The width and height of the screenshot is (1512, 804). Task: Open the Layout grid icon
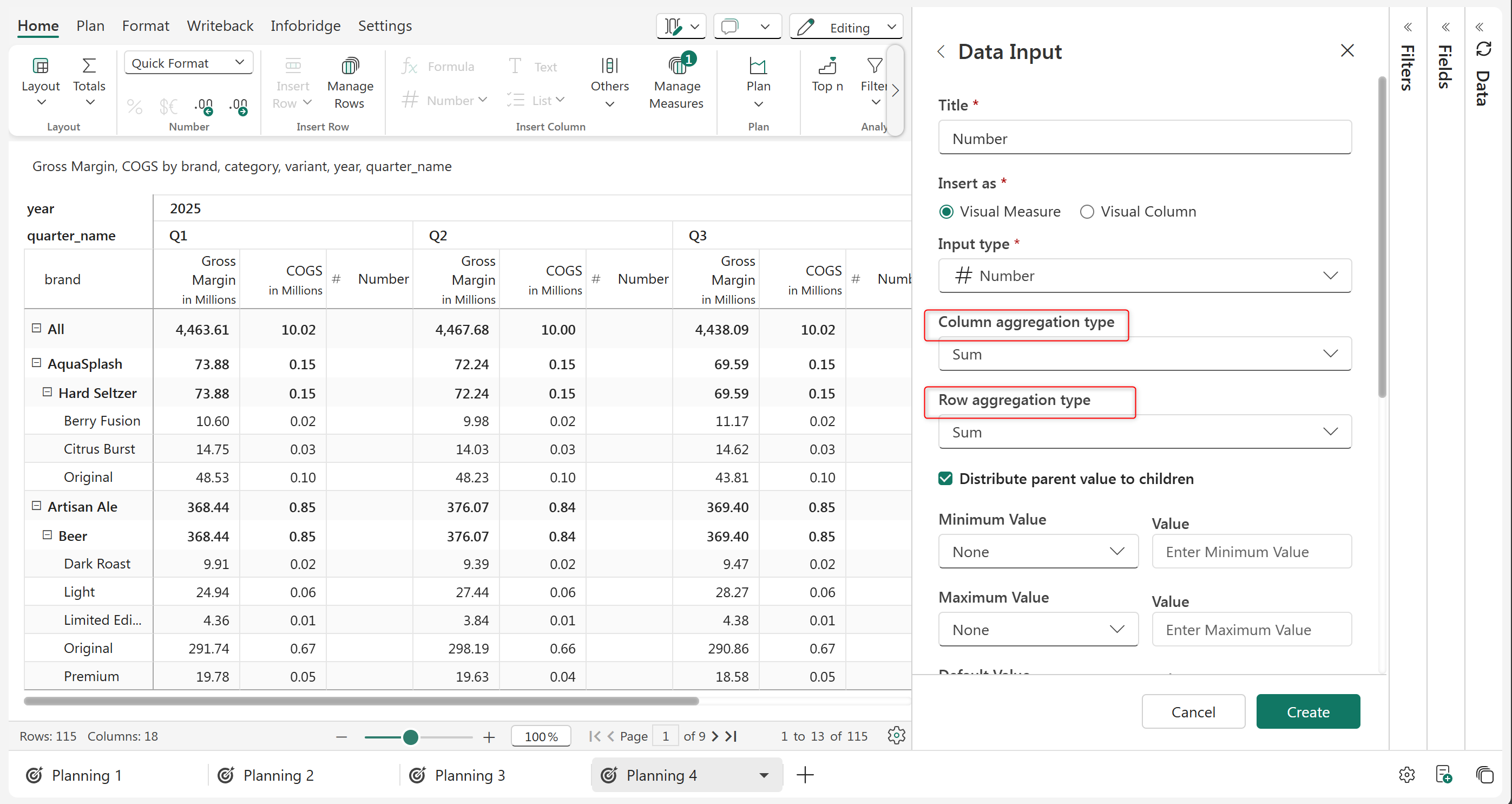40,66
